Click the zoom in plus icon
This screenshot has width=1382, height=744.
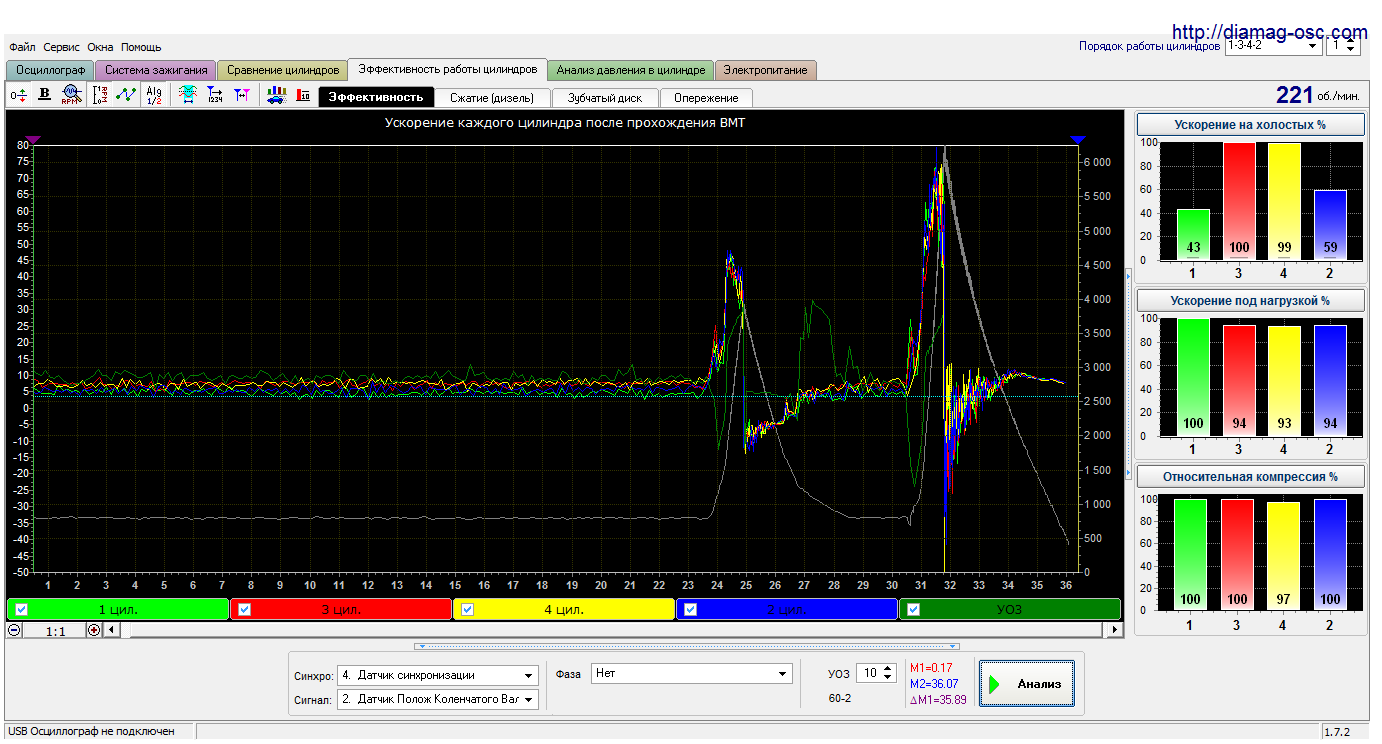click(94, 630)
